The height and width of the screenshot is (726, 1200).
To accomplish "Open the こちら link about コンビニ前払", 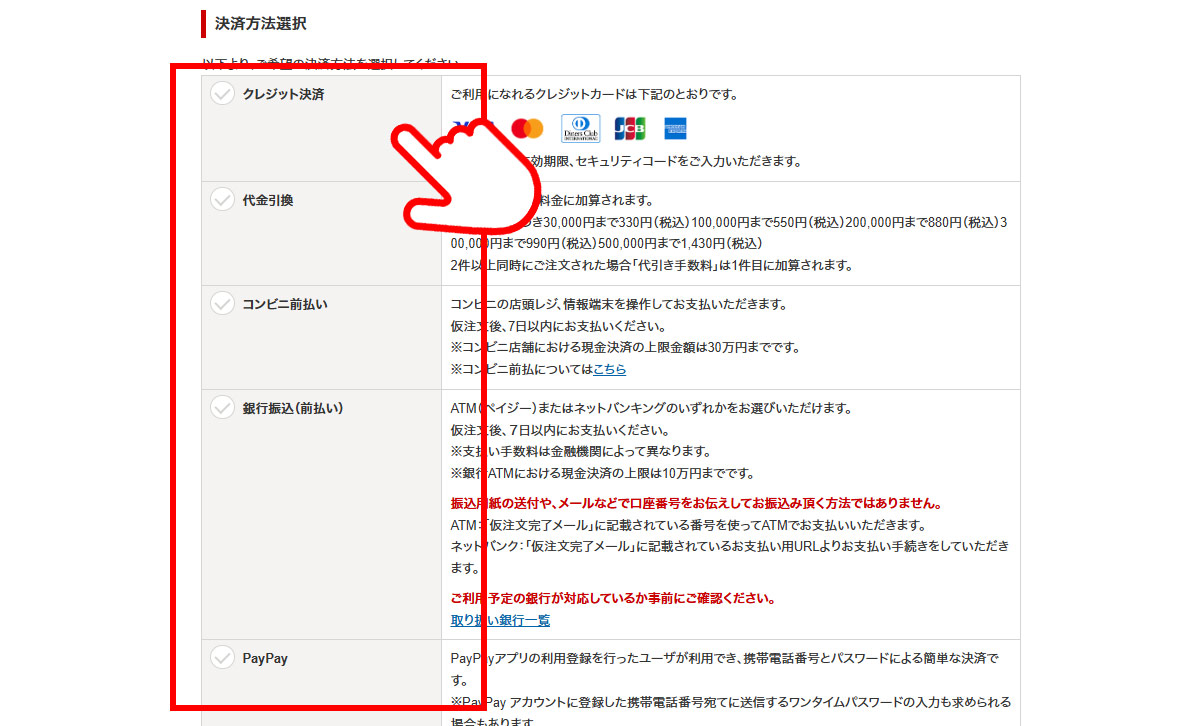I will (609, 369).
